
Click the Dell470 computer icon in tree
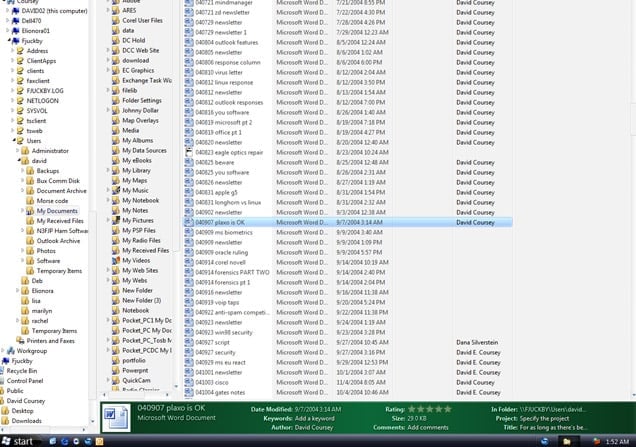click(15, 21)
